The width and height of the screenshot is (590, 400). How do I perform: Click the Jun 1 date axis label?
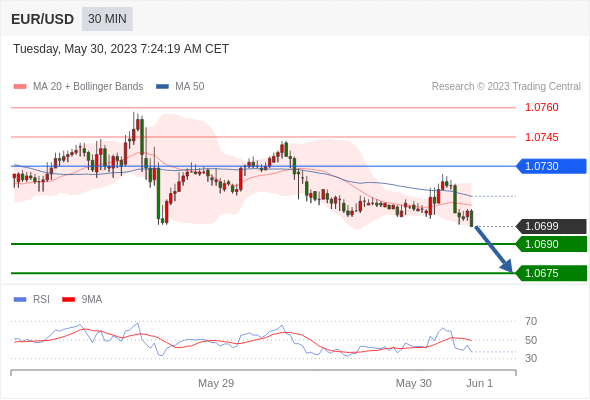pos(479,383)
